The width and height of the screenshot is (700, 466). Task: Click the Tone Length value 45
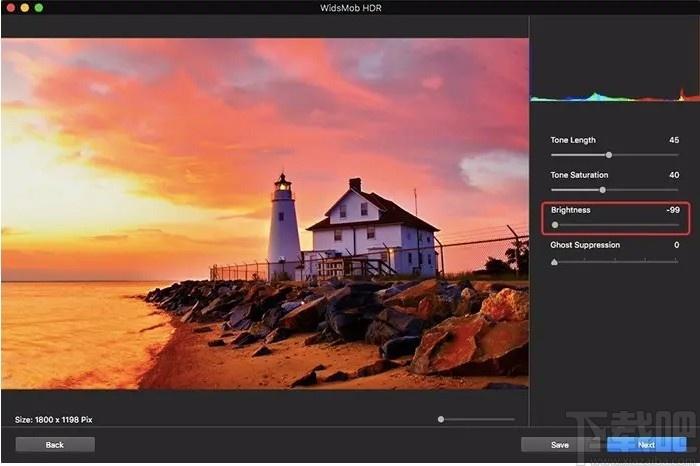(x=674, y=140)
